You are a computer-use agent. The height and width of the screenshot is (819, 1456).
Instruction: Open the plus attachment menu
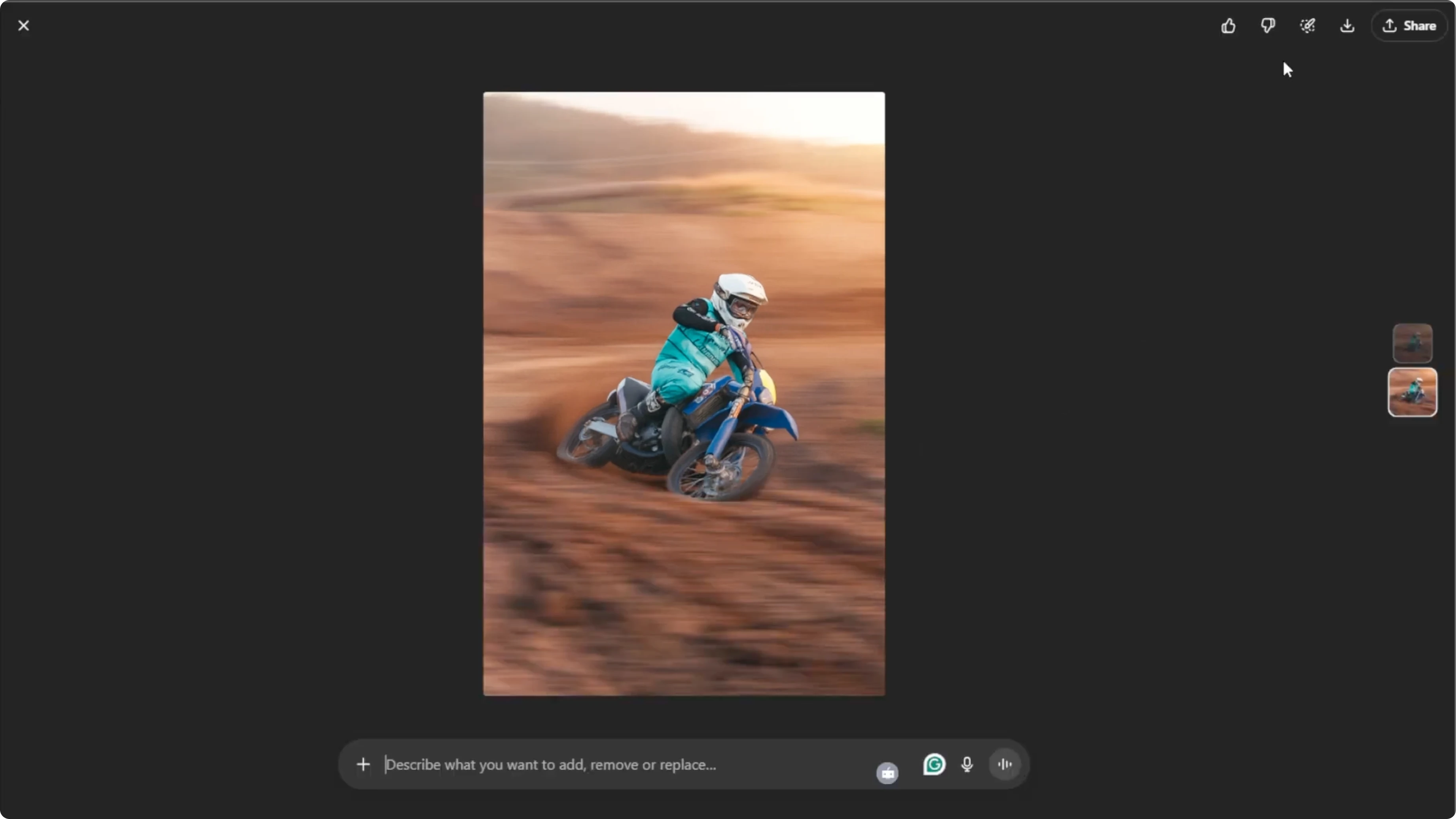pyautogui.click(x=363, y=764)
